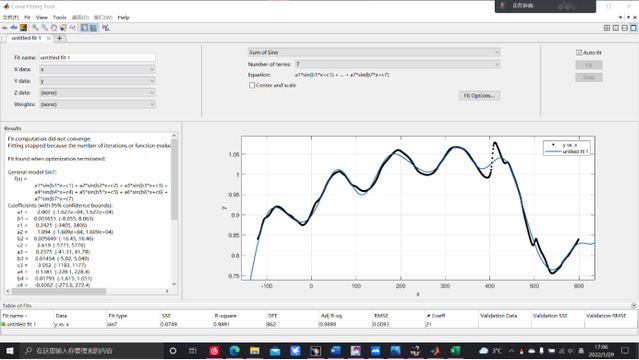Open the Adjust Axes Limits tool
This screenshot has height=360, width=639.
point(106,28)
